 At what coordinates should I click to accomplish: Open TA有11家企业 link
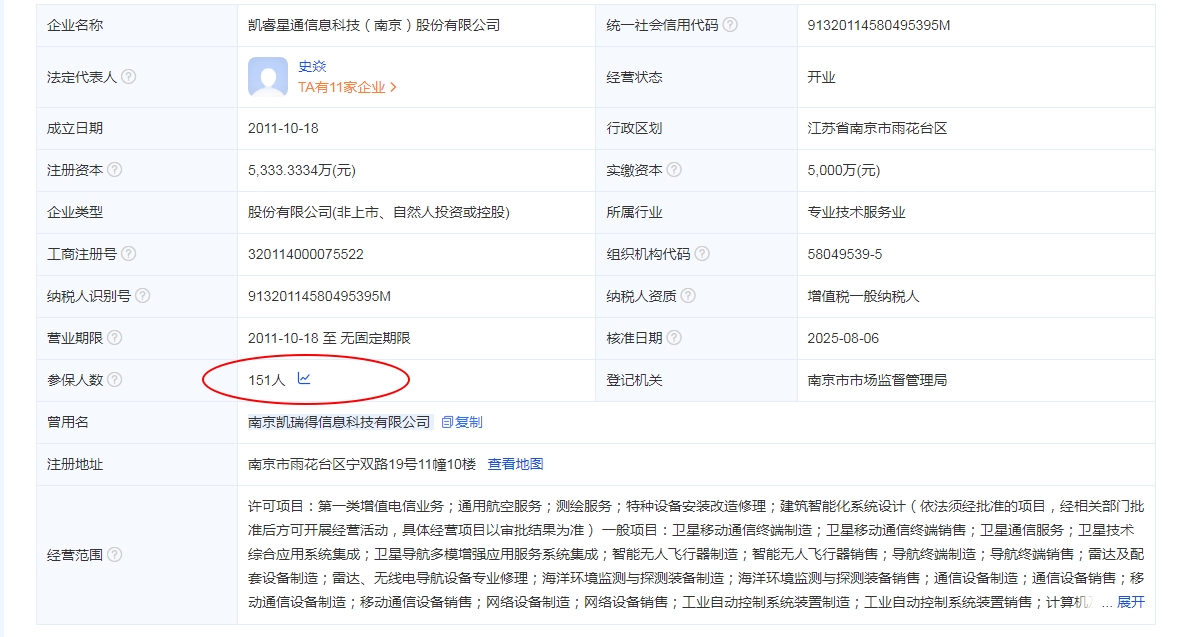click(x=347, y=88)
